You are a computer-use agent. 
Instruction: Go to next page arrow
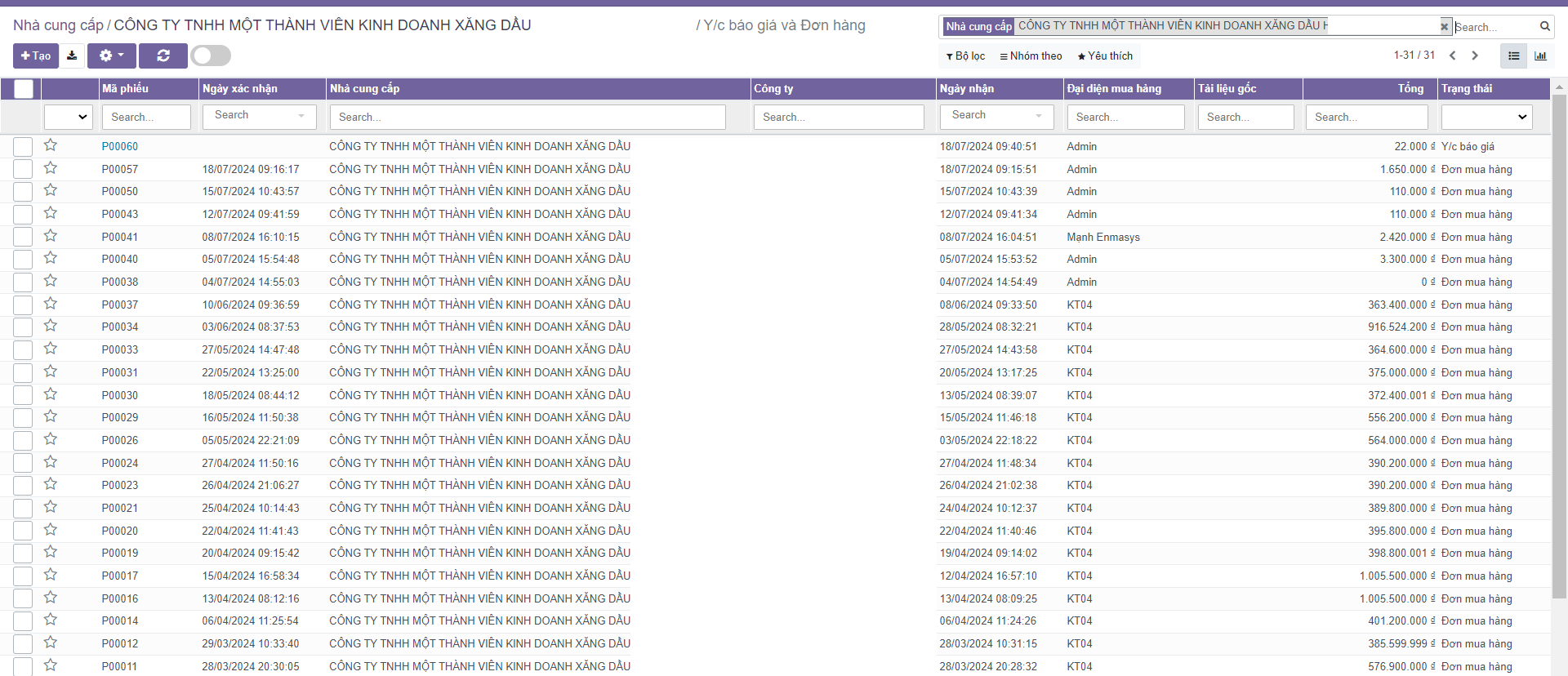click(x=1475, y=56)
